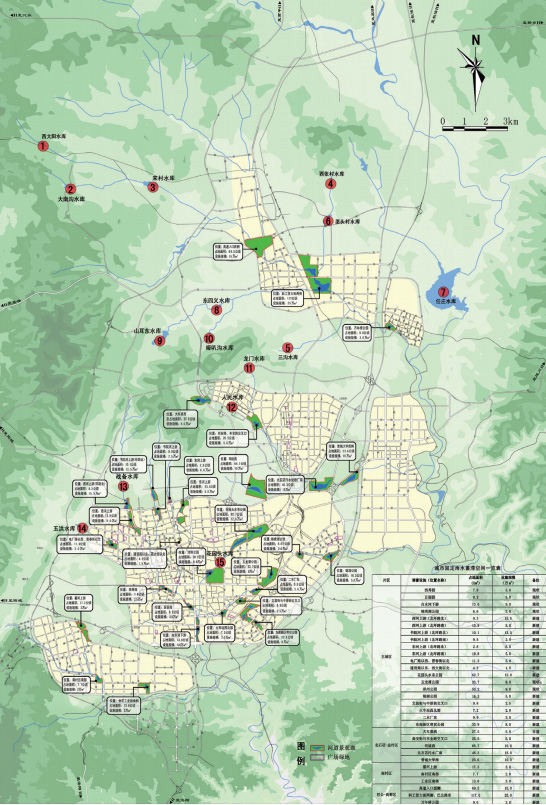Click marker 14 beside 五洗水库
The width and height of the screenshot is (546, 805).
point(82,528)
